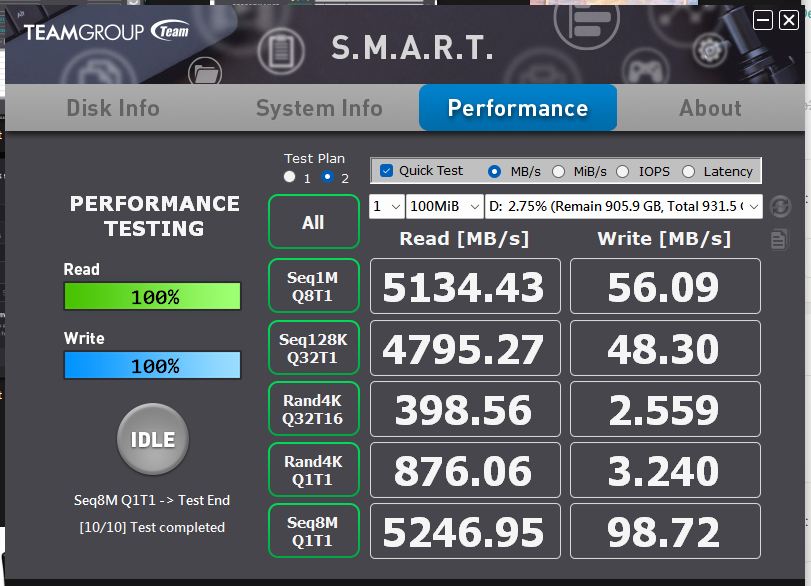Image resolution: width=811 pixels, height=586 pixels.
Task: Start the Seq128K Q32T1 test
Action: point(314,348)
